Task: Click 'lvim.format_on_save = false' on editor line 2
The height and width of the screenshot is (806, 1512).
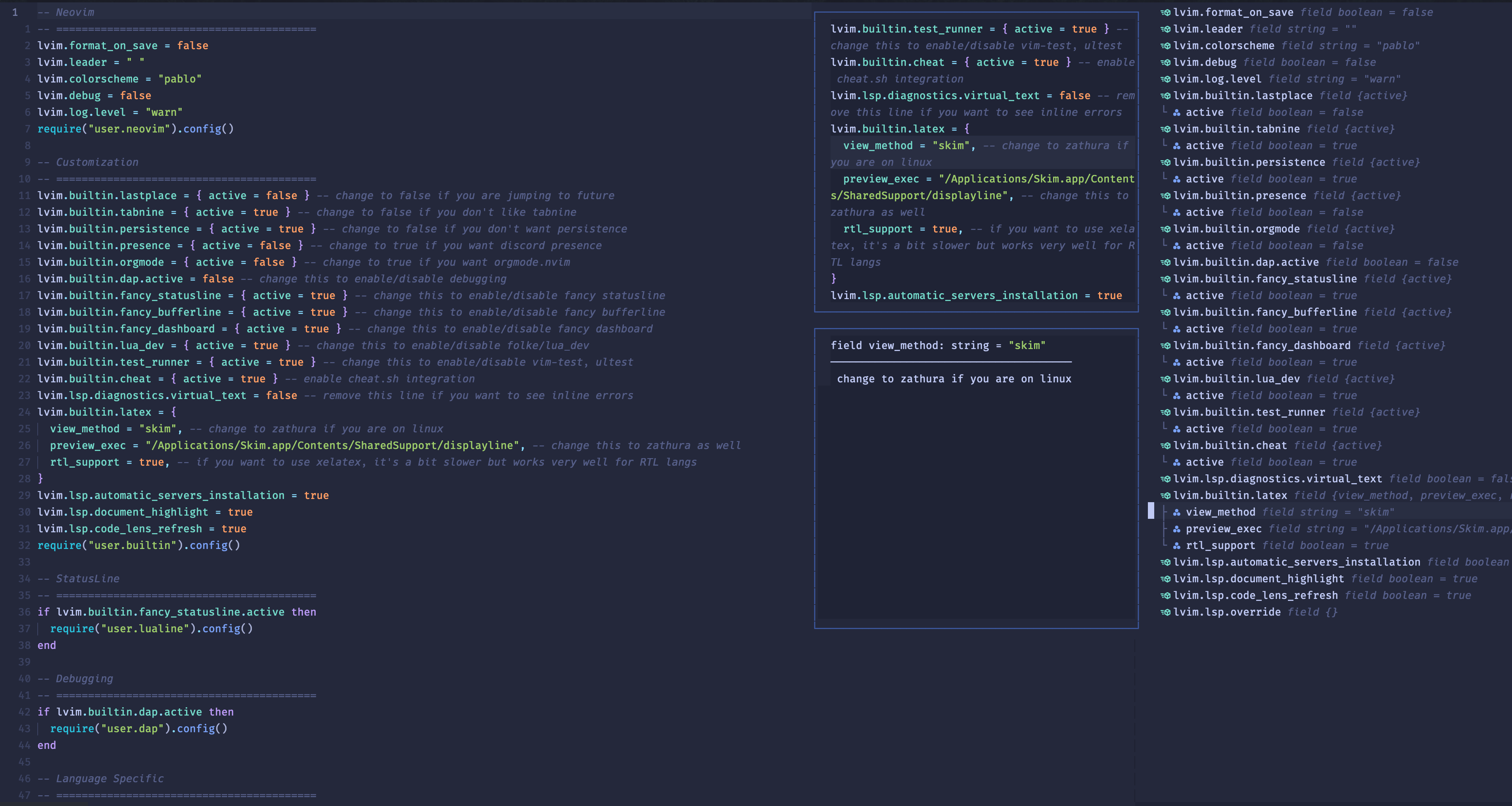Action: 123,46
